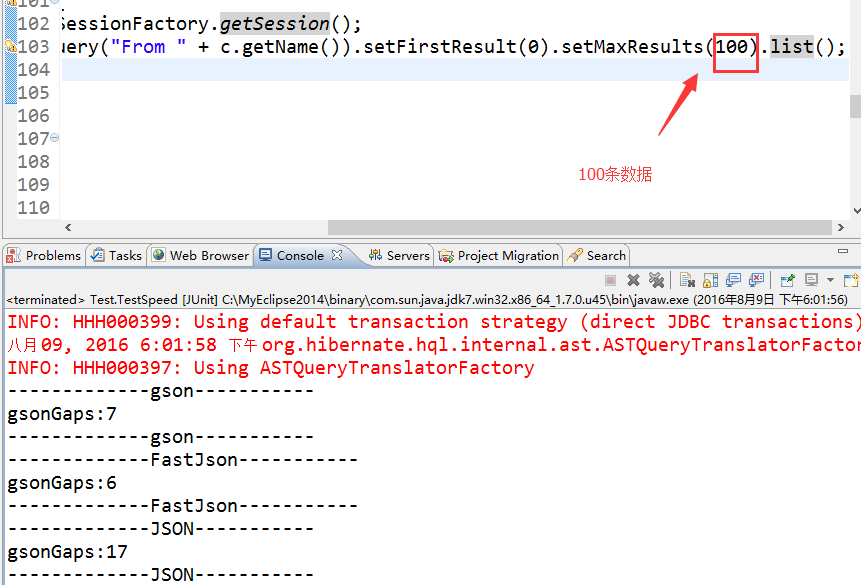The width and height of the screenshot is (861, 585).
Task: Click the disabled Terminate button in Console toolbar
Action: click(x=610, y=281)
